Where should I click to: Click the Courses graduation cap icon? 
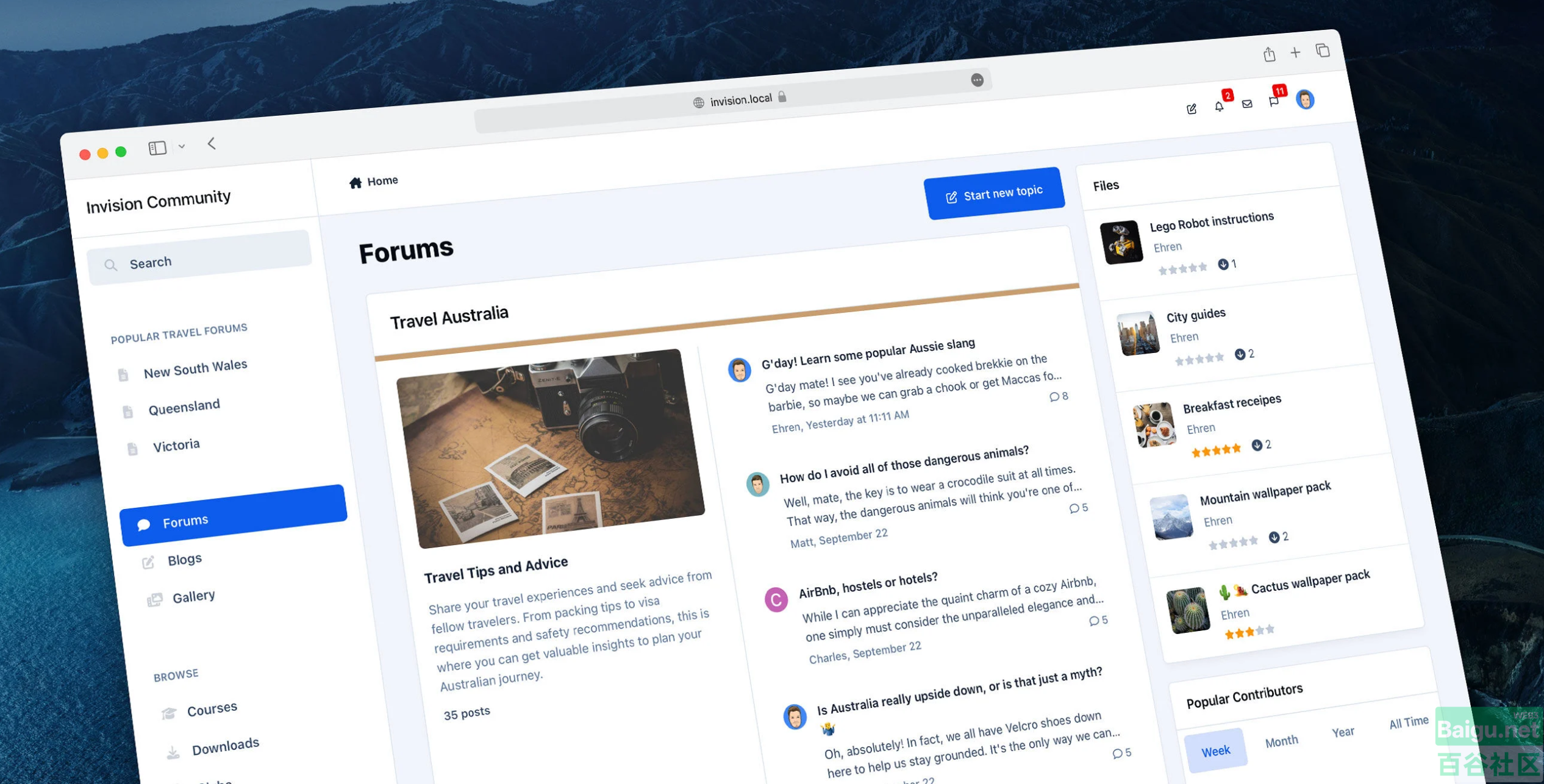point(169,713)
